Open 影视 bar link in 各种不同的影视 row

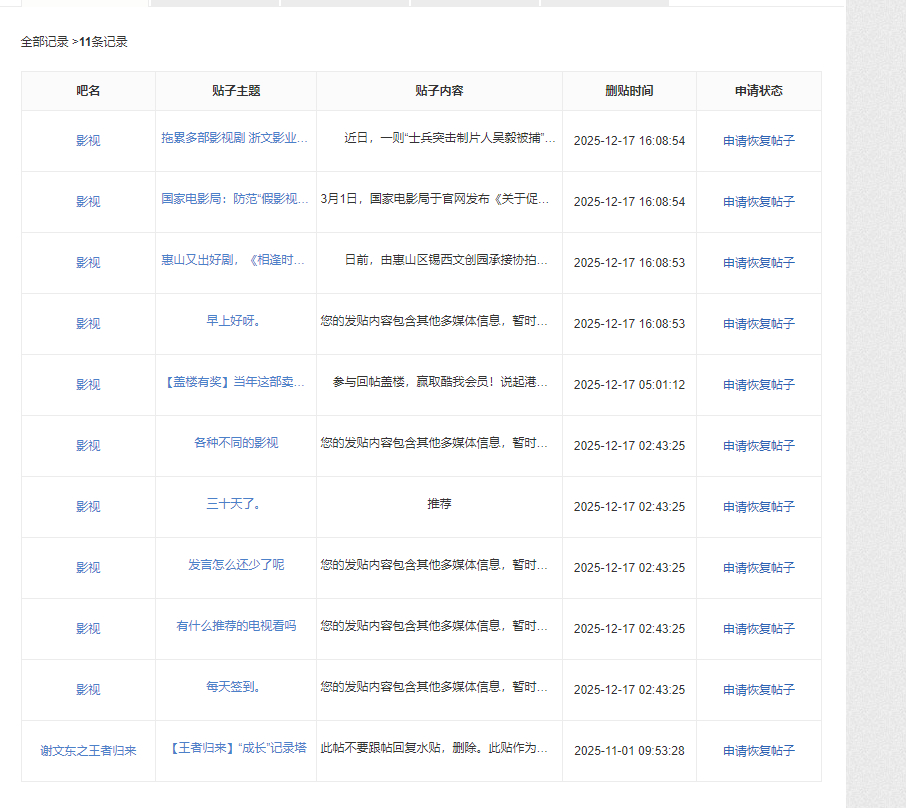88,446
